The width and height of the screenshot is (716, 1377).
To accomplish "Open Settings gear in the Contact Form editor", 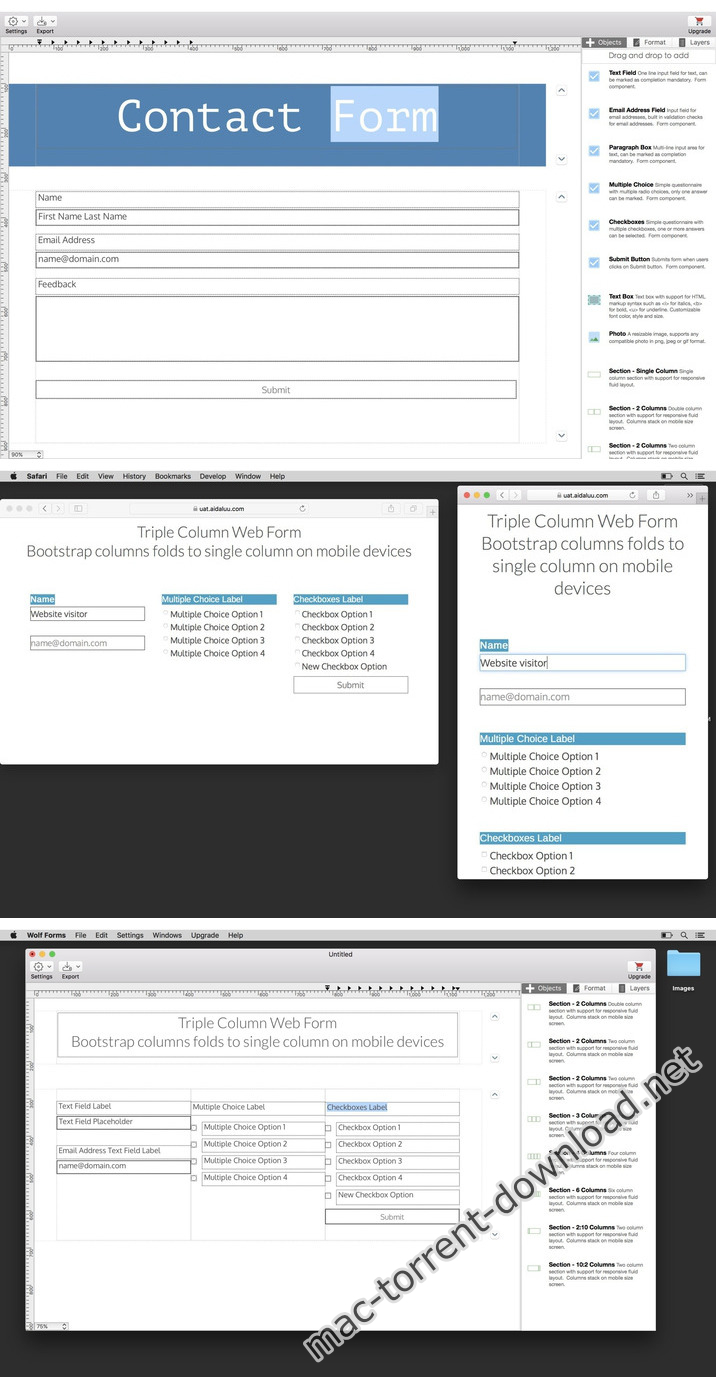I will [12, 20].
